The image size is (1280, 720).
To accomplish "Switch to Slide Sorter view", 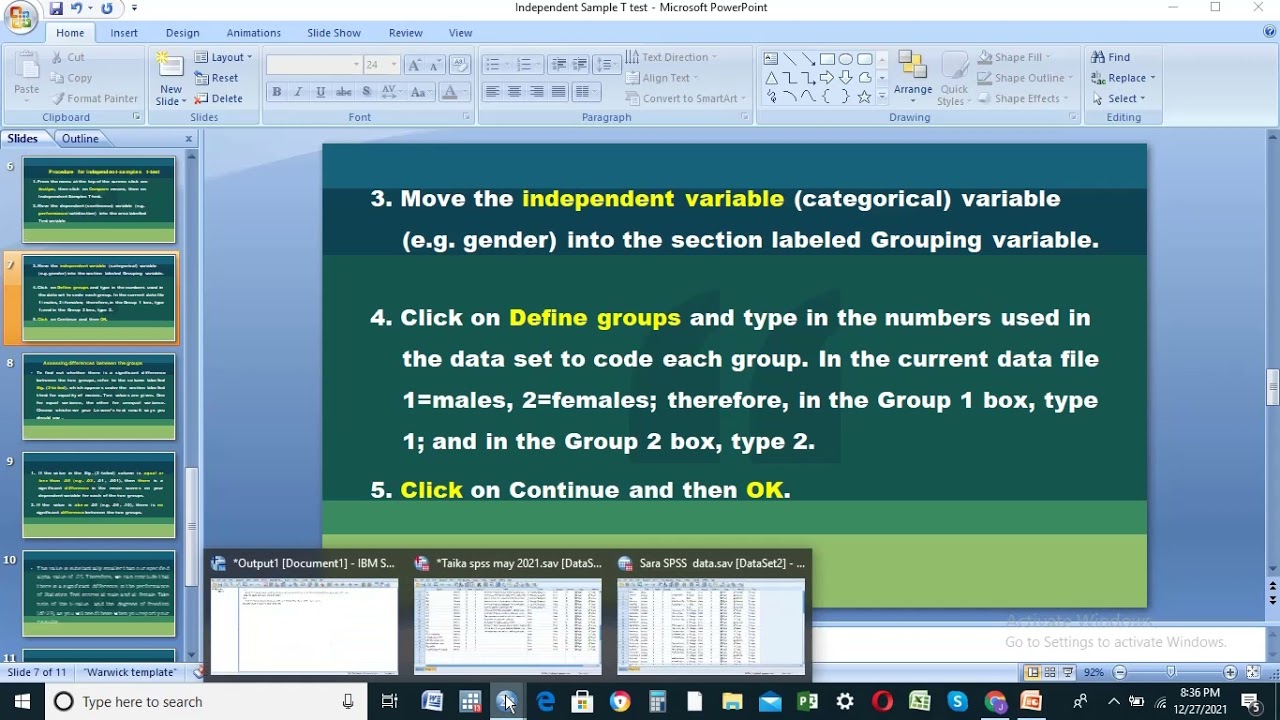I will tap(1051, 672).
